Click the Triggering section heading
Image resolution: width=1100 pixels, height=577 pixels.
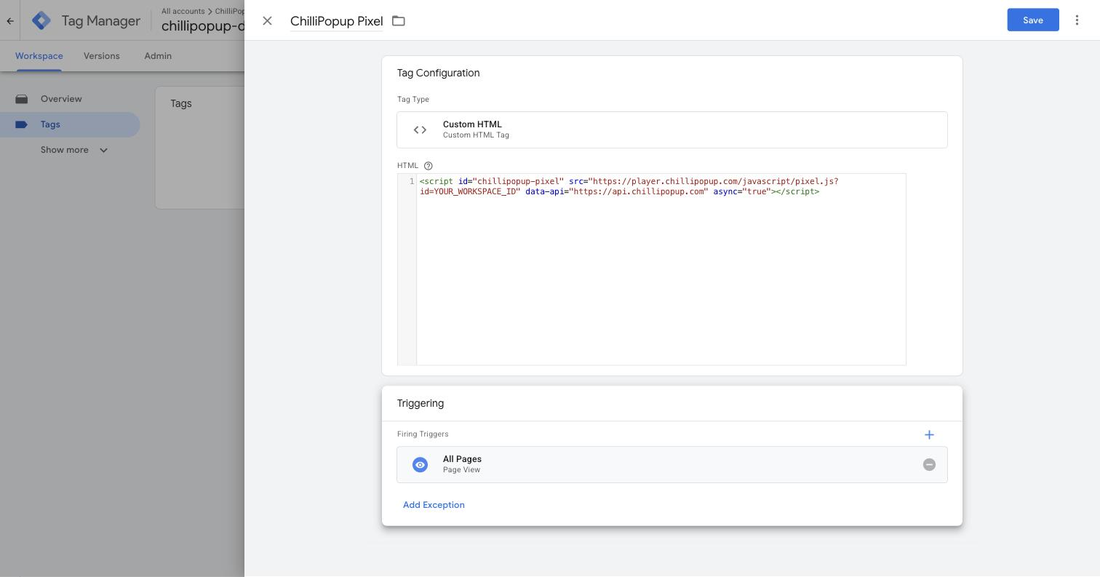pyautogui.click(x=420, y=404)
